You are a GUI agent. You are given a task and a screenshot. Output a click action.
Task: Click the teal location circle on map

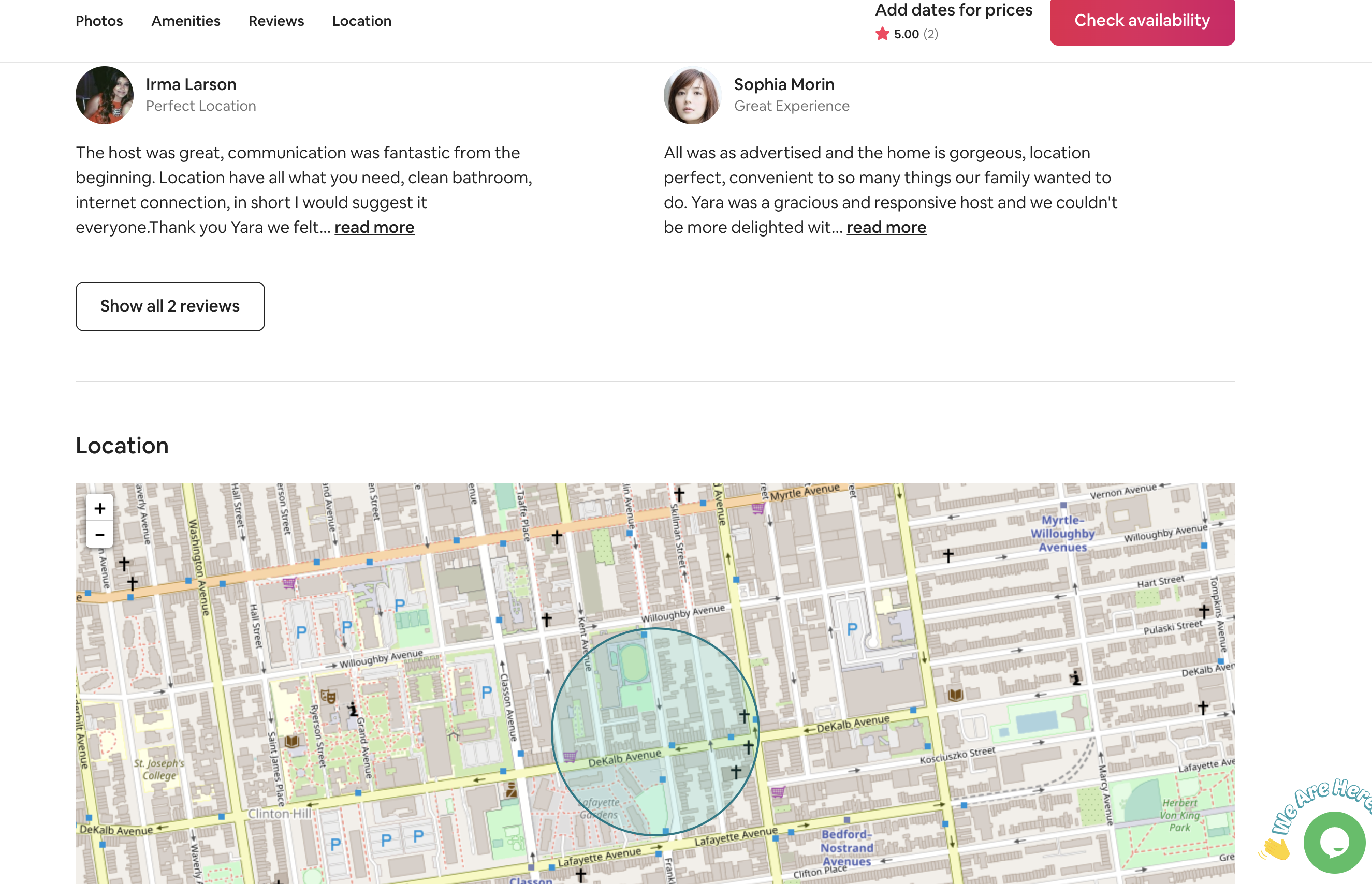(655, 731)
